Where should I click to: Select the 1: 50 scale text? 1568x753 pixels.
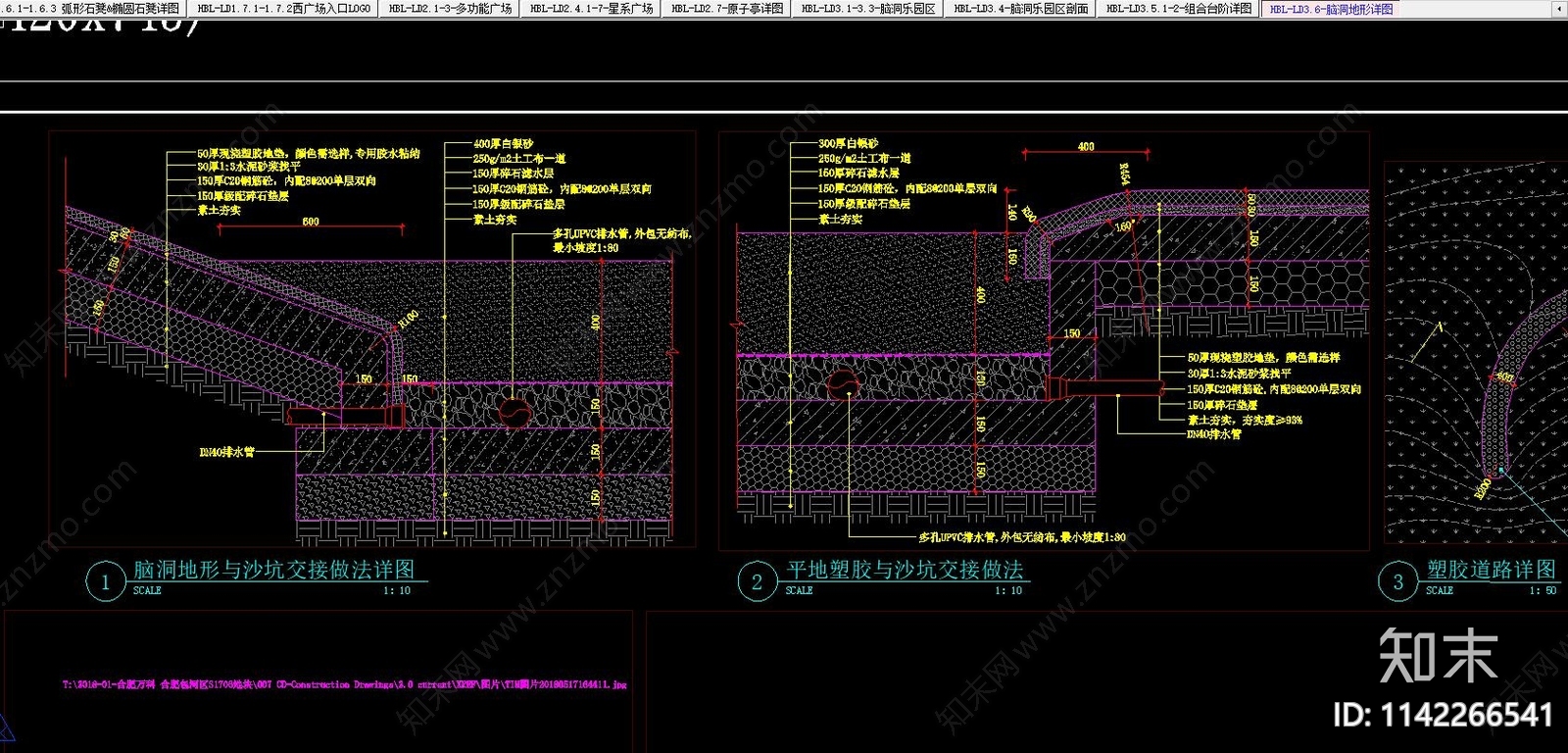pyautogui.click(x=1543, y=590)
